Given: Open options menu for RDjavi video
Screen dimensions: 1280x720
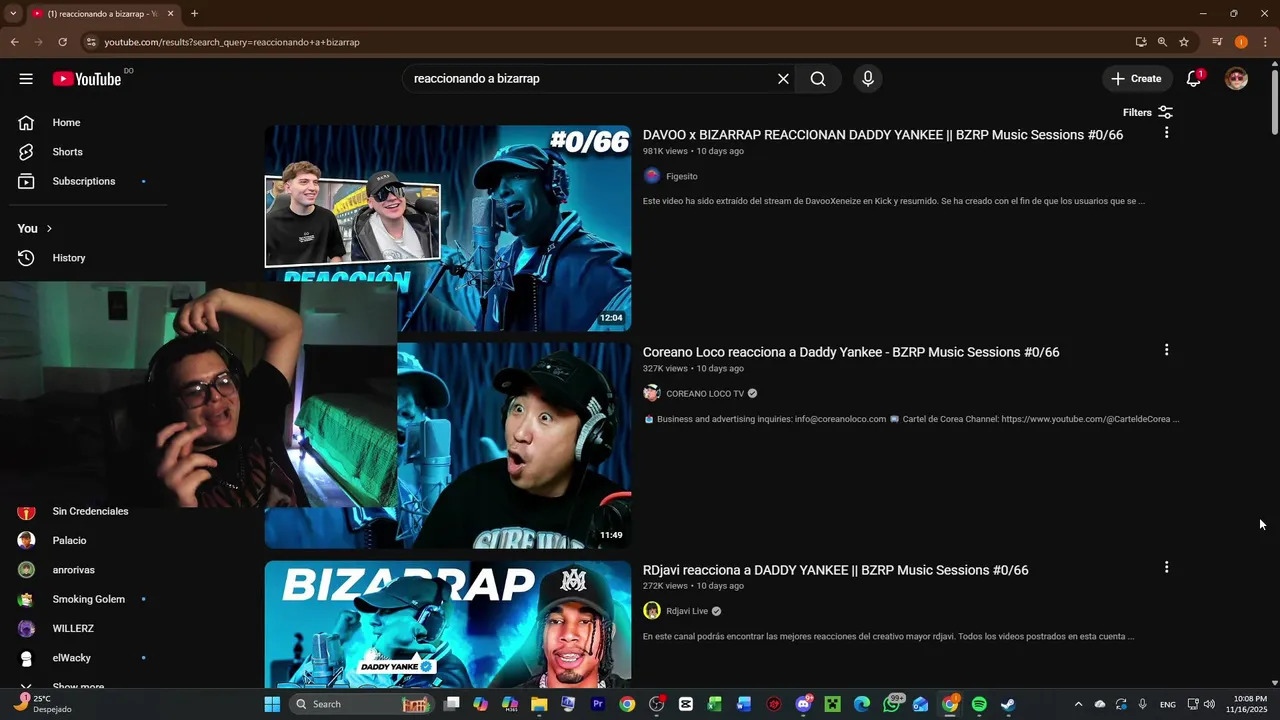Looking at the screenshot, I should coord(1166,567).
